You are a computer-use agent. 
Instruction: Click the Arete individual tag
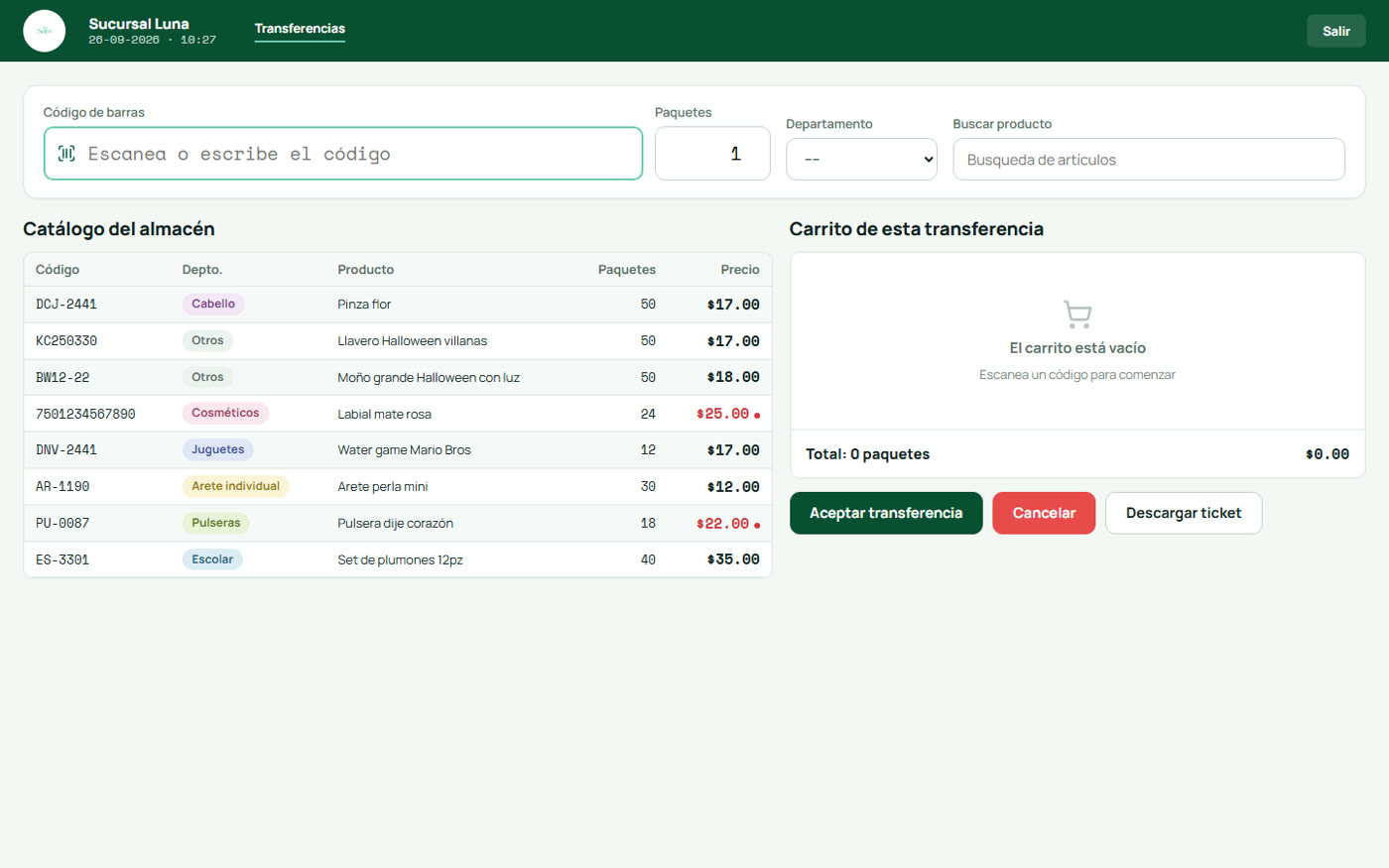click(x=235, y=486)
